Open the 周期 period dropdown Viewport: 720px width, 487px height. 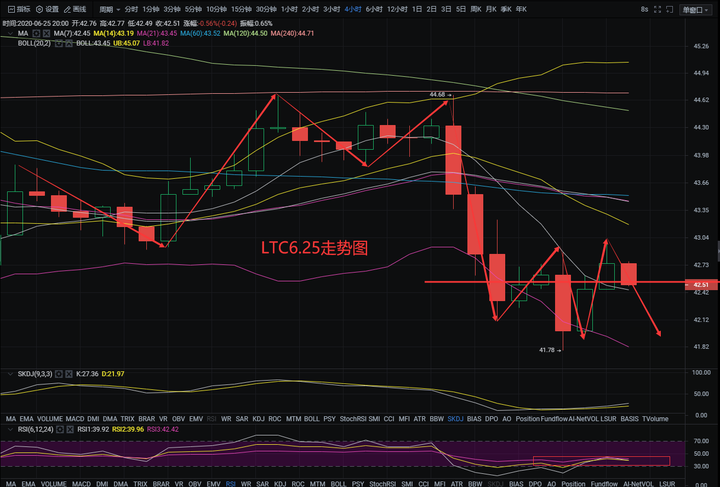[110, 9]
